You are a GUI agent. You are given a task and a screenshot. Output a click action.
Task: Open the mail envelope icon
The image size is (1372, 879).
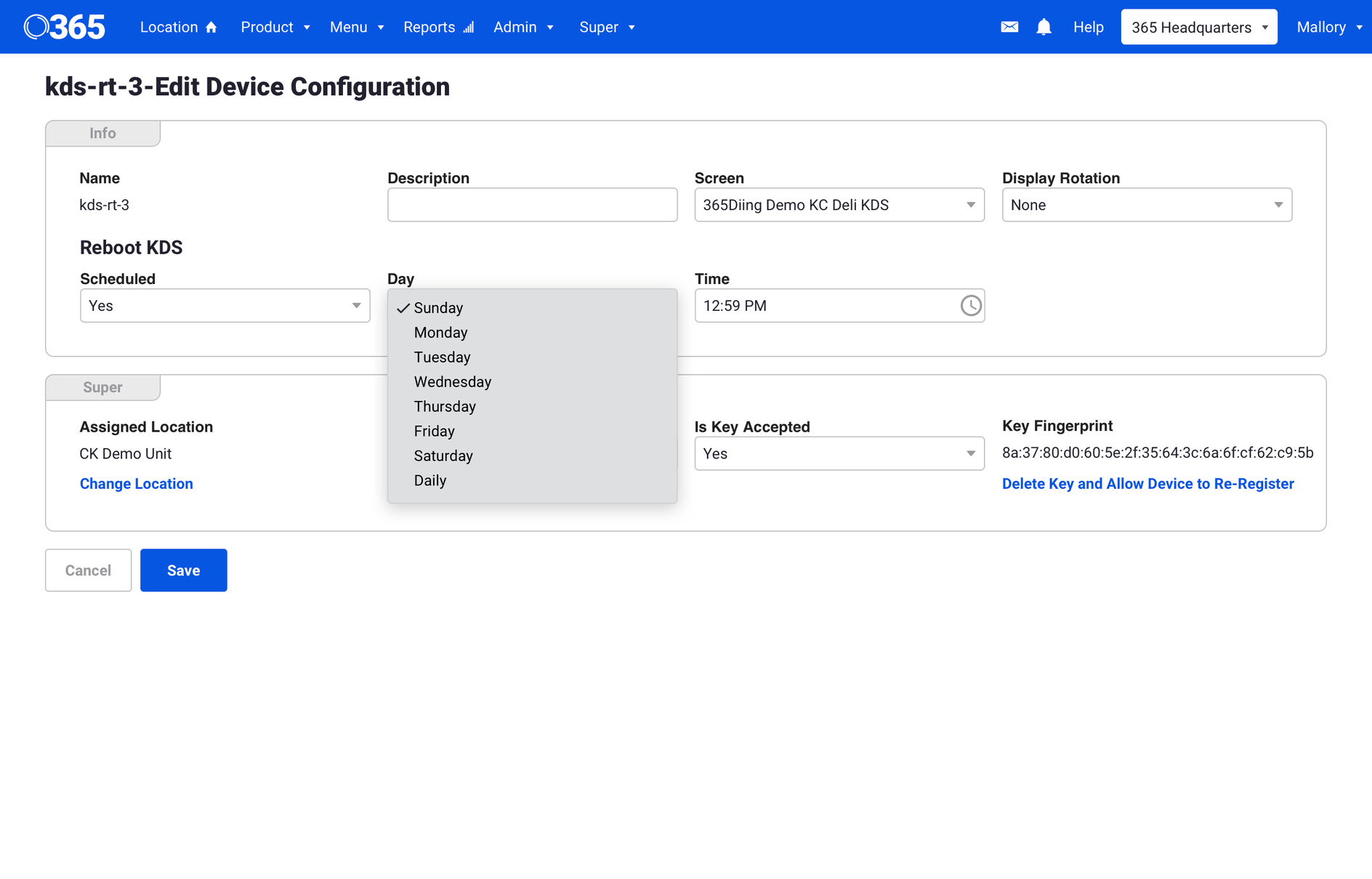[1009, 27]
